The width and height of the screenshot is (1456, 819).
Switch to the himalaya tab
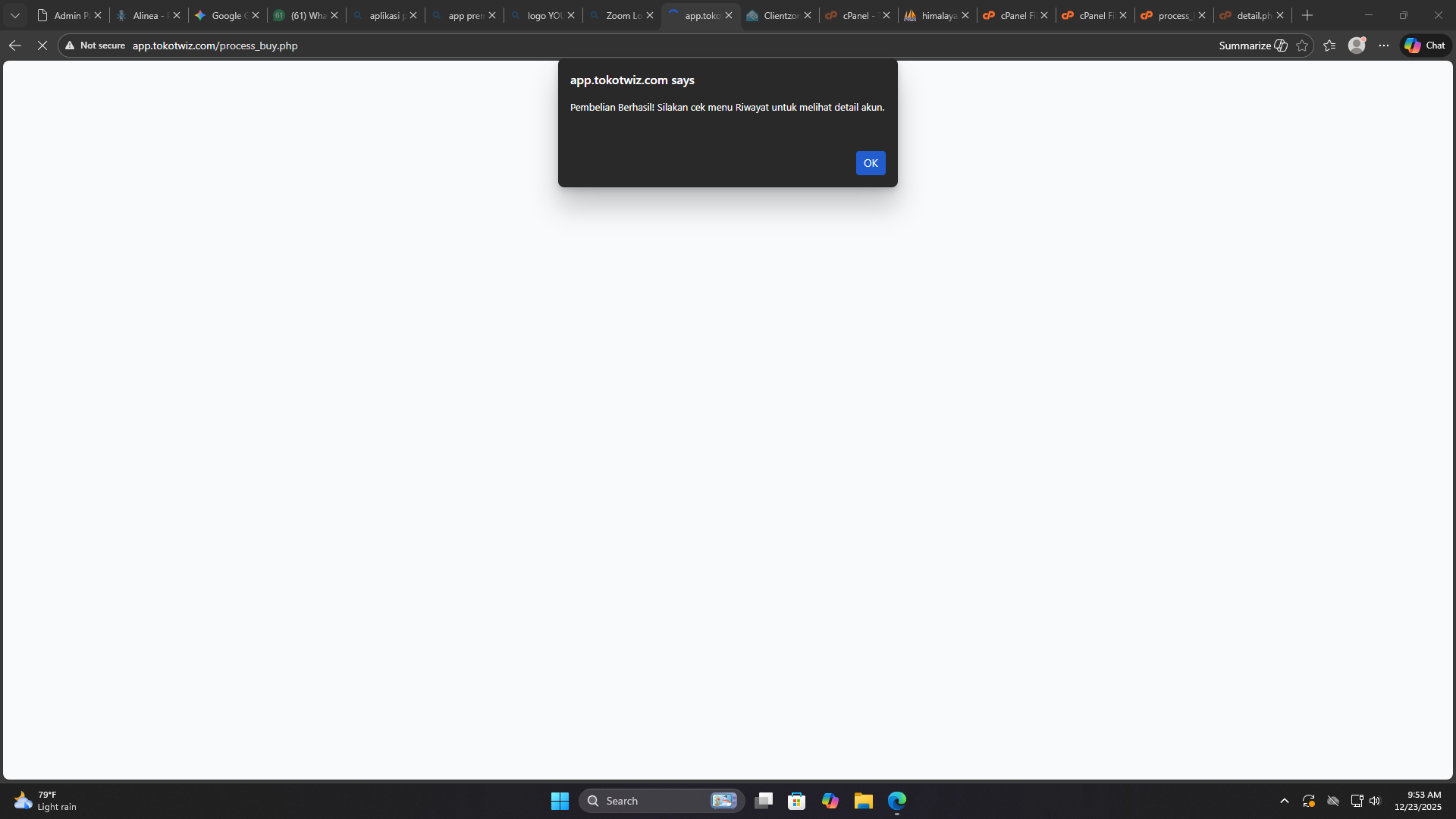point(933,15)
